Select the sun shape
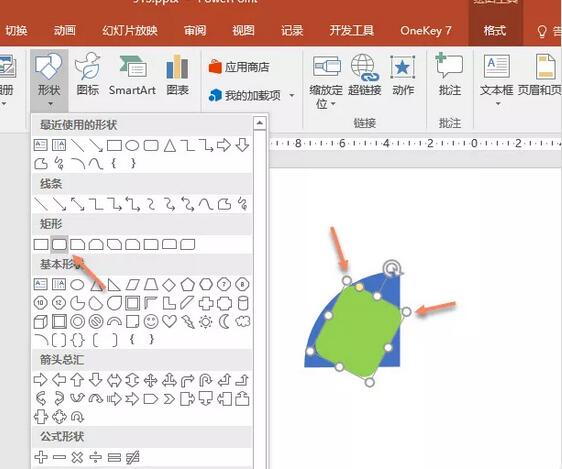562x469 pixels. [206, 322]
